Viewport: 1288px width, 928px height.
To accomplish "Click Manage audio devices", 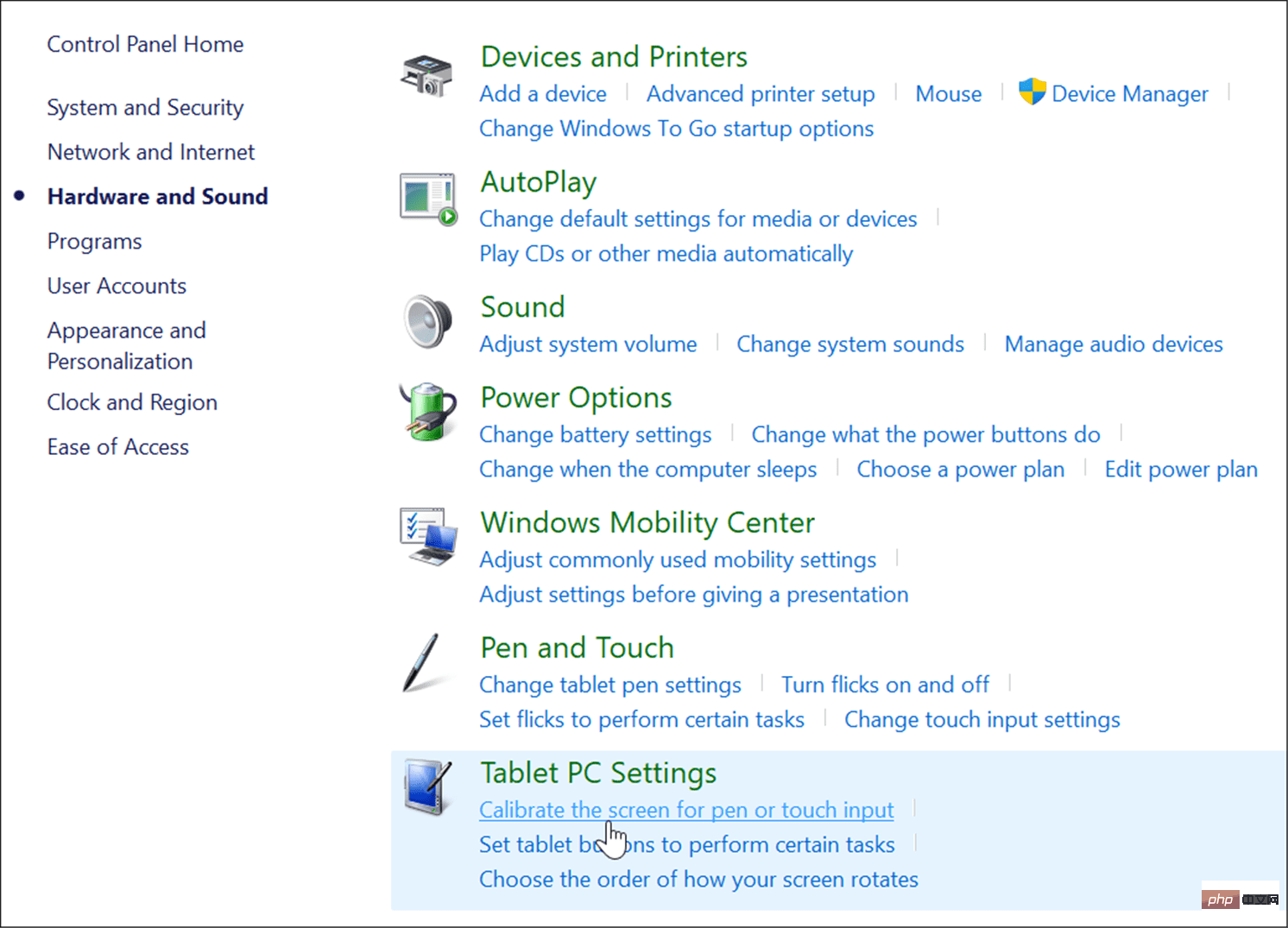I will tap(1114, 344).
